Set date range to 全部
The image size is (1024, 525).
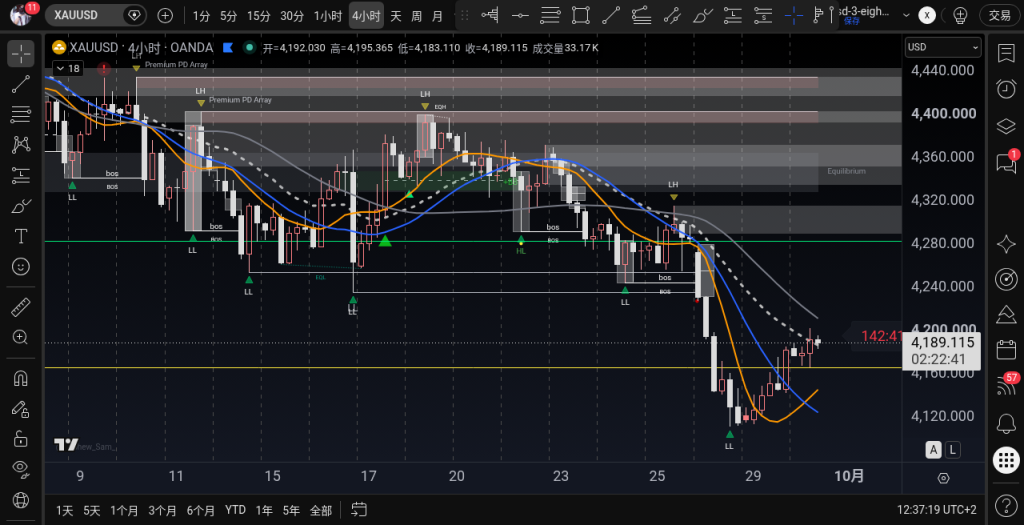321,510
